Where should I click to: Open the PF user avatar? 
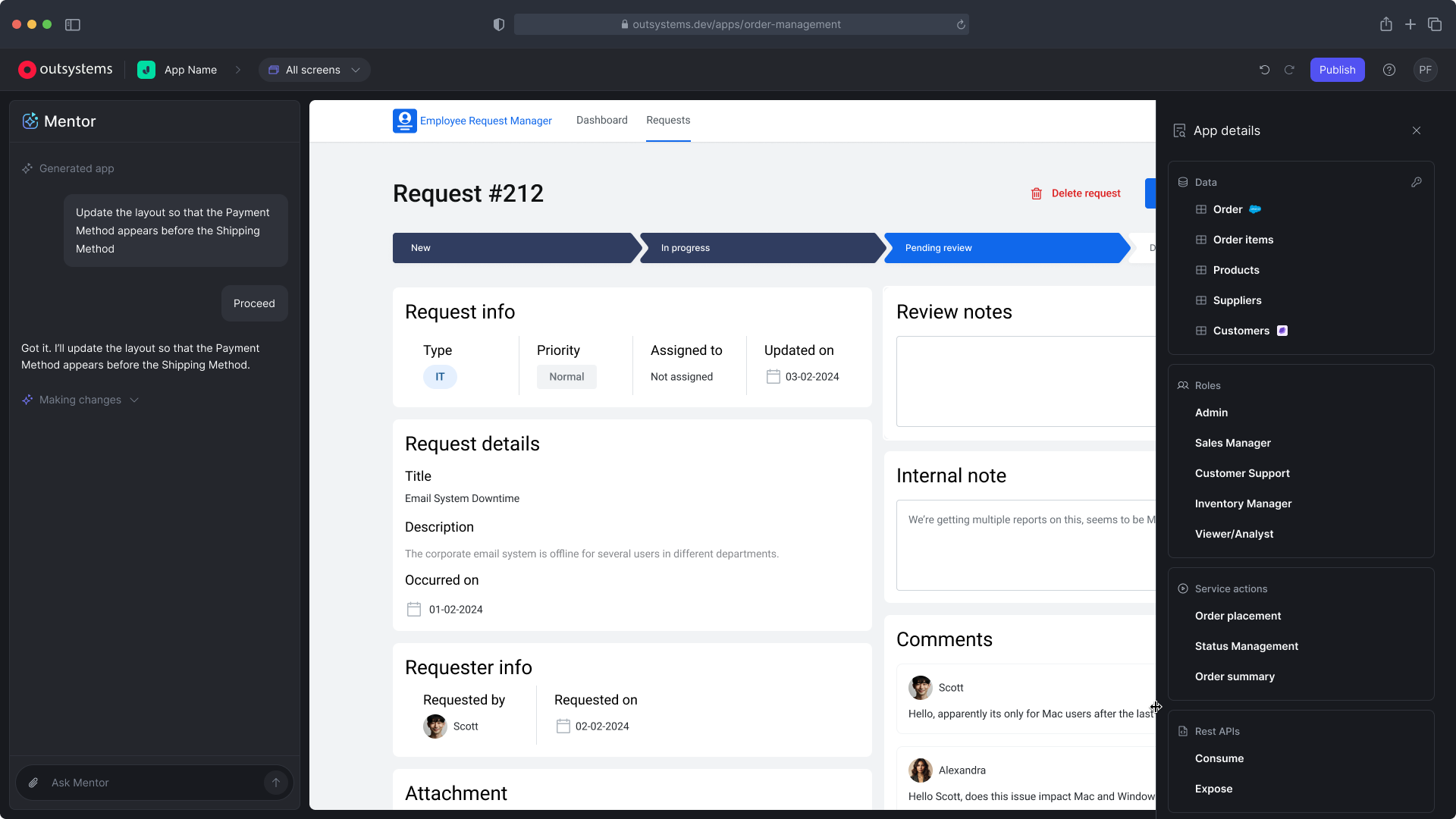(x=1426, y=70)
